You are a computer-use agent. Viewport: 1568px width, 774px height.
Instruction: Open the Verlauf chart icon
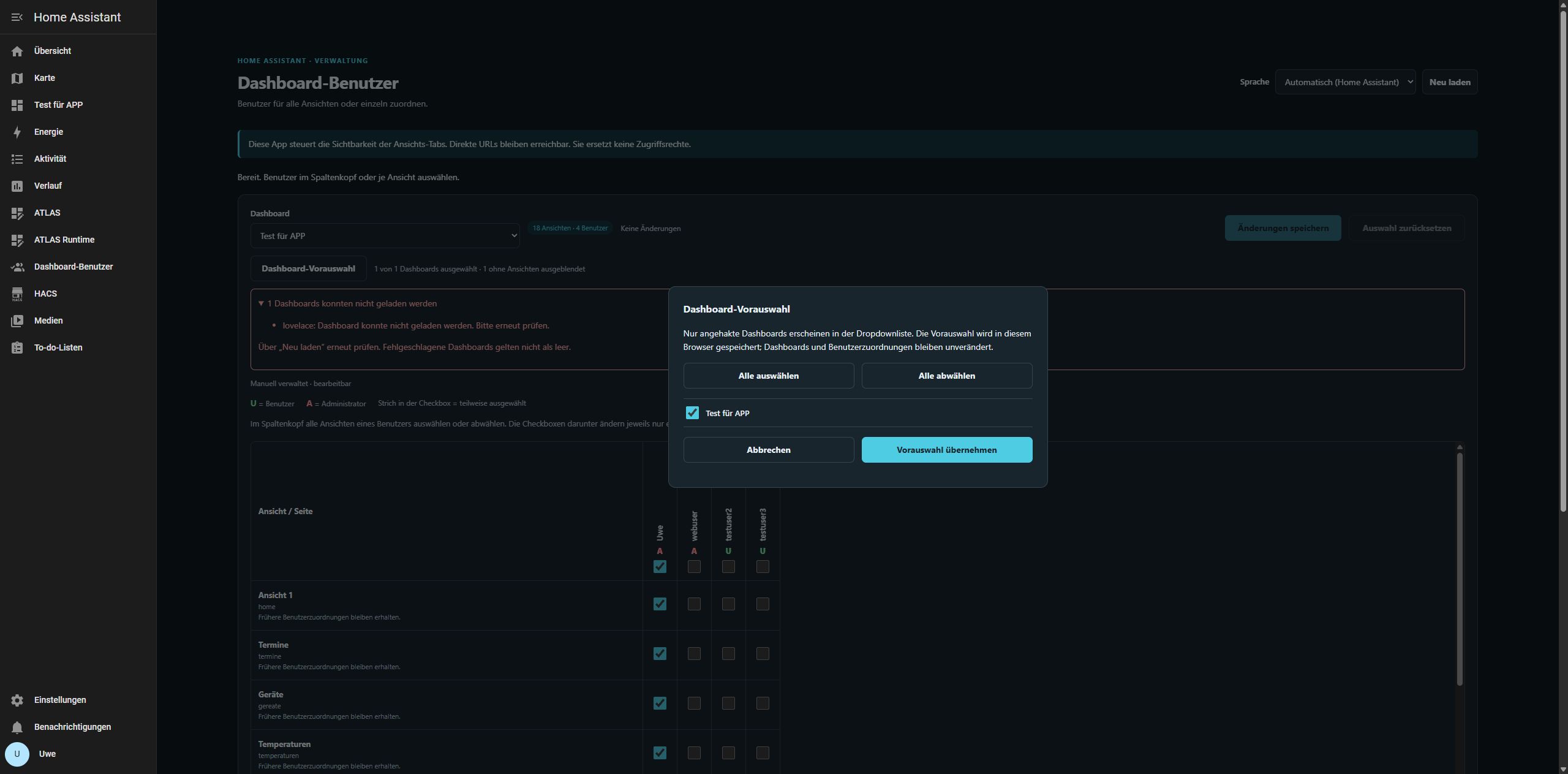(x=17, y=186)
